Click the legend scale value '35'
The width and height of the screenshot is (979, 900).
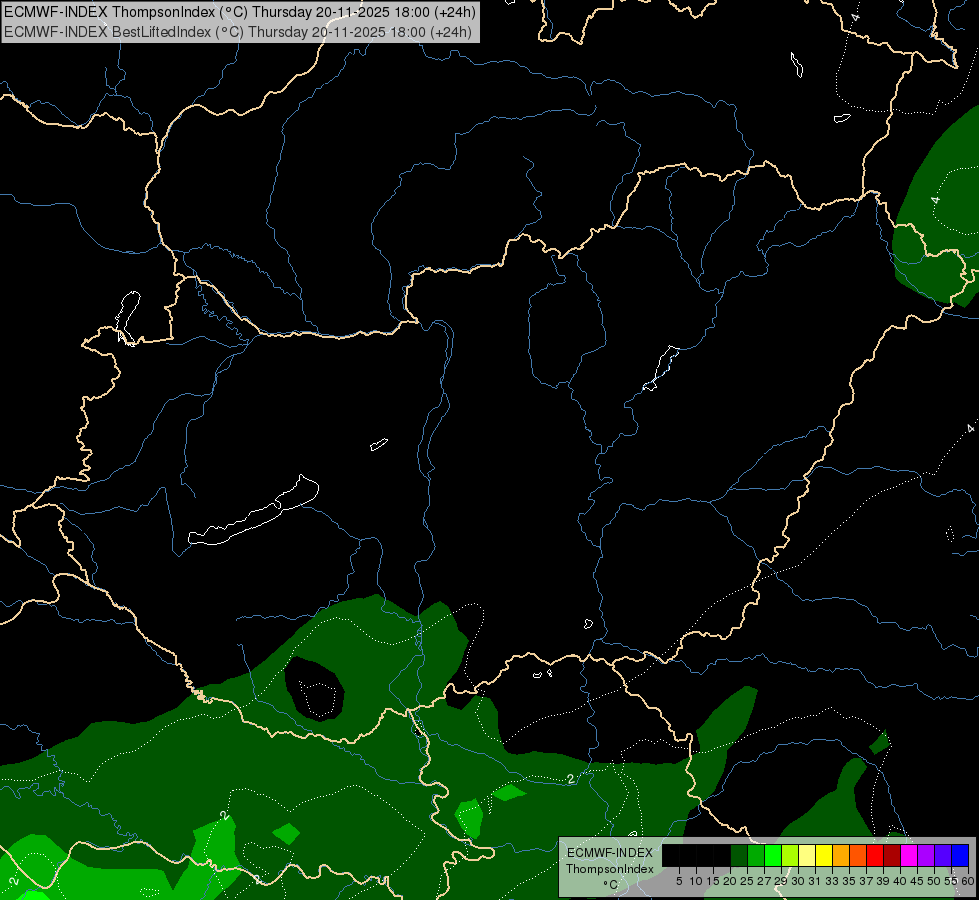click(849, 881)
